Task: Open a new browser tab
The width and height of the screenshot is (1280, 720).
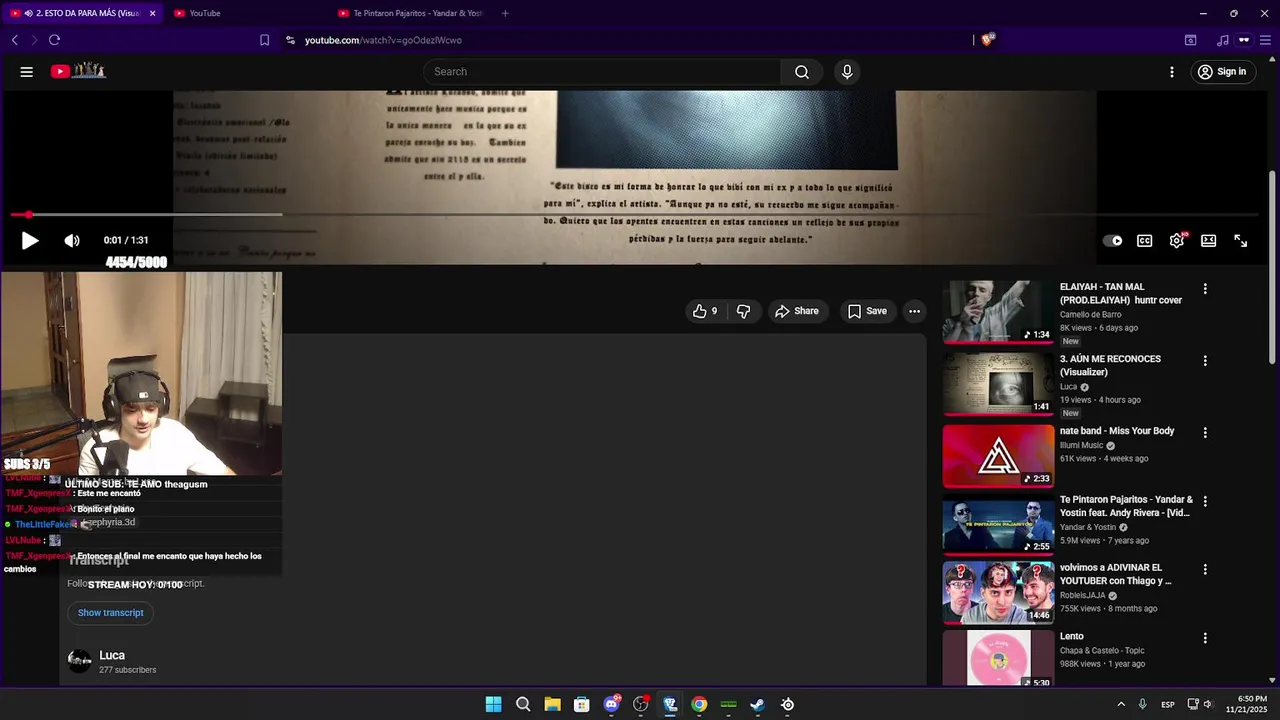Action: tap(505, 13)
